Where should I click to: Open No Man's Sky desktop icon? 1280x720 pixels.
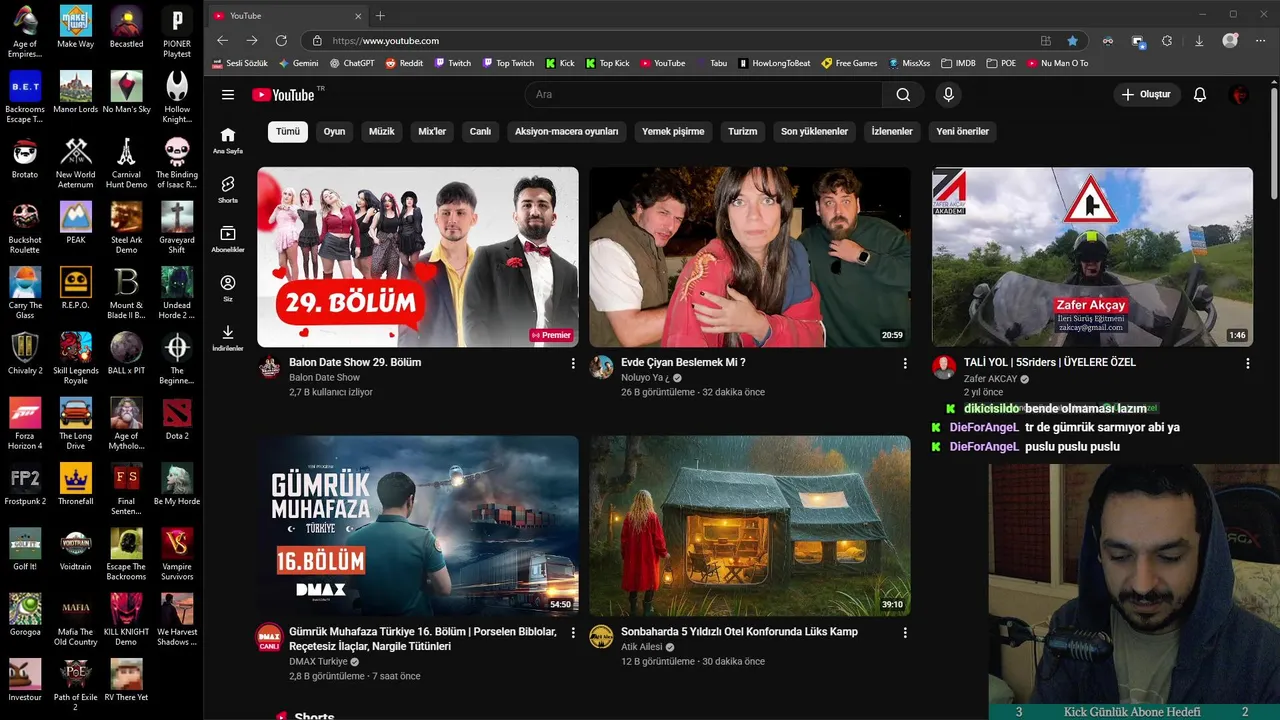click(x=126, y=92)
